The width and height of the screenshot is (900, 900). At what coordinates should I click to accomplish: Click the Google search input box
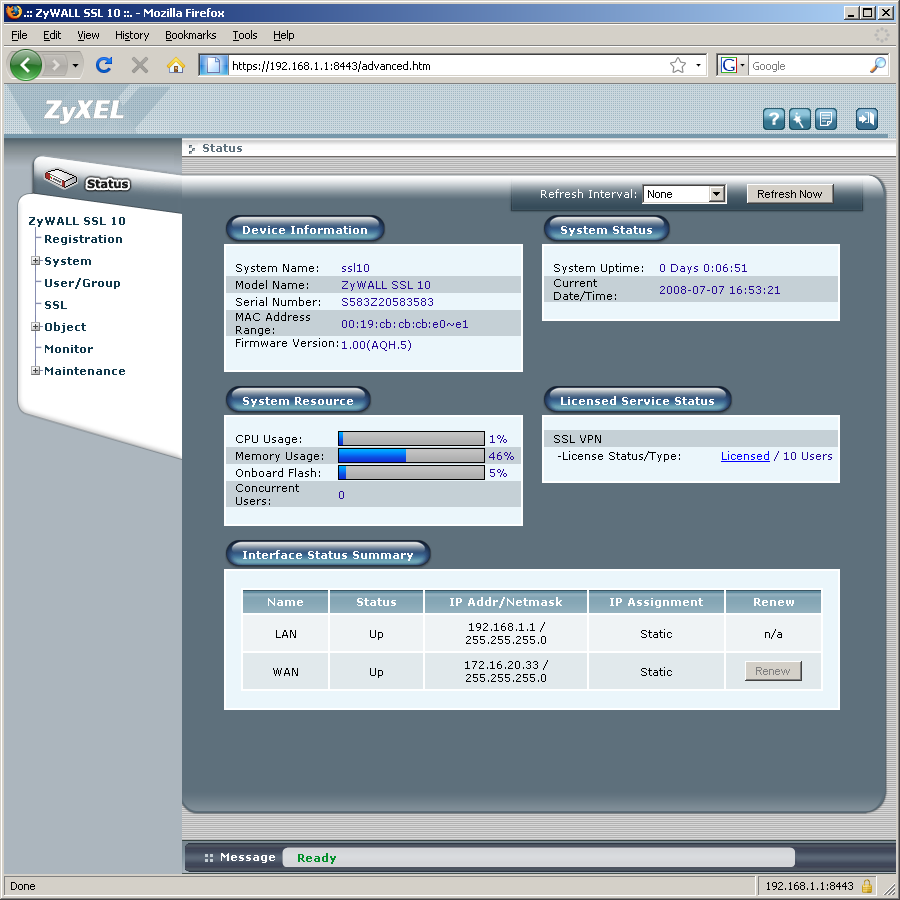[x=808, y=65]
